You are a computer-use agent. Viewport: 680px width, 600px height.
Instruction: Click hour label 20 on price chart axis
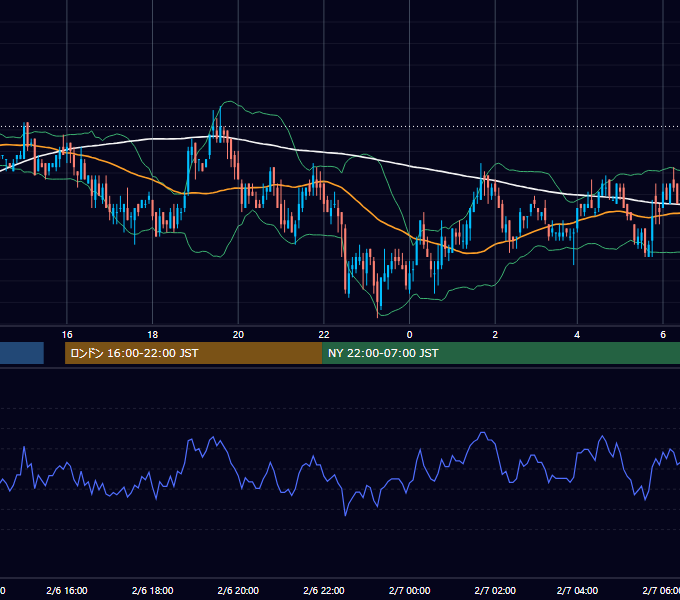[x=238, y=335]
